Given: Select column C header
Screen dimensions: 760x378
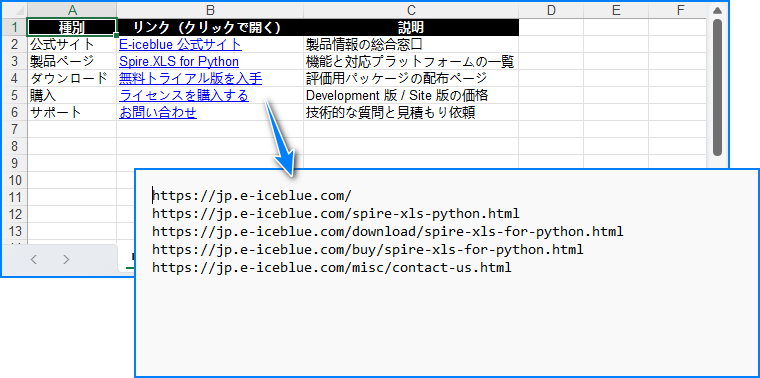Looking at the screenshot, I should 411,10.
